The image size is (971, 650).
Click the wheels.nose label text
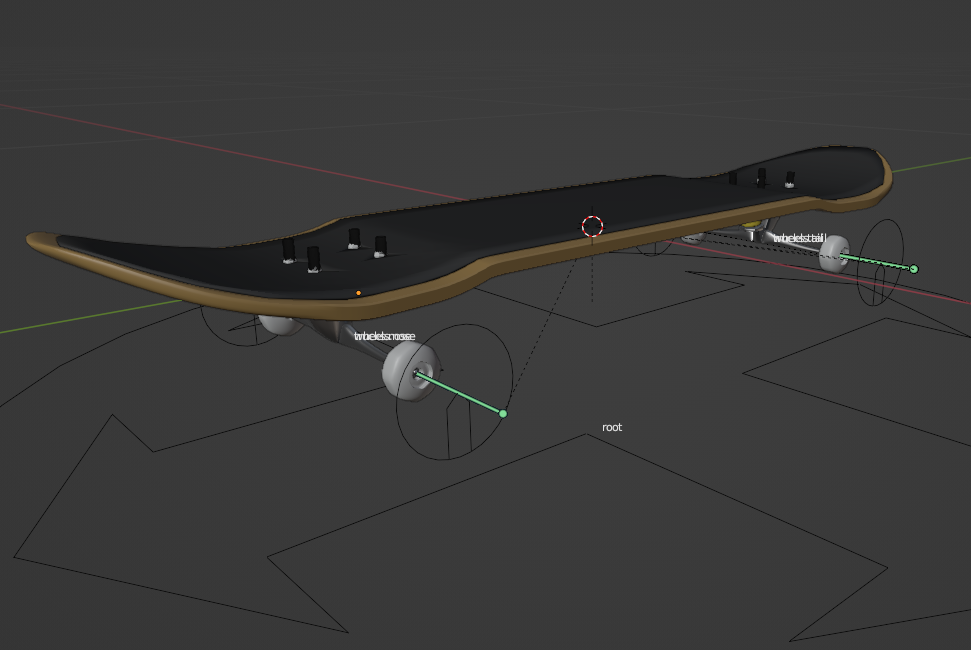tap(385, 337)
